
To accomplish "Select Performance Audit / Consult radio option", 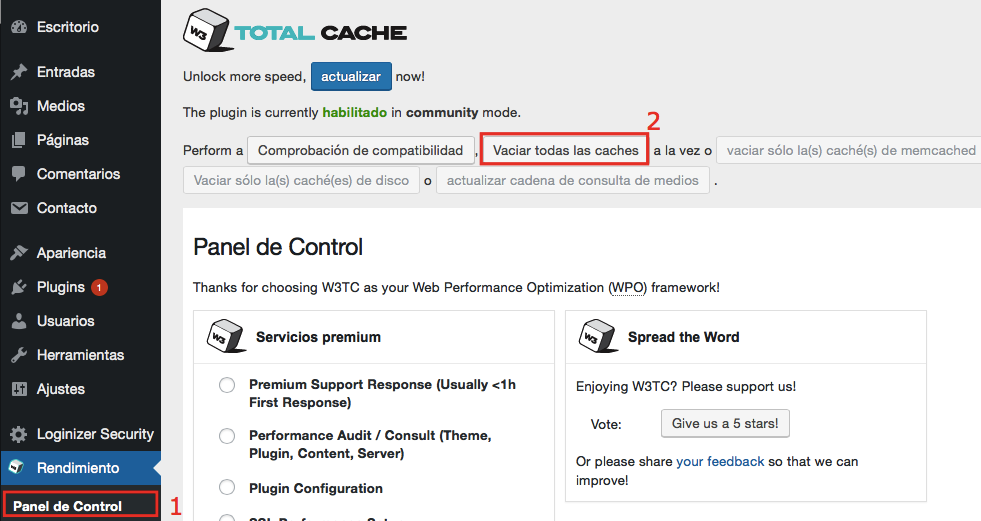I will (x=227, y=436).
